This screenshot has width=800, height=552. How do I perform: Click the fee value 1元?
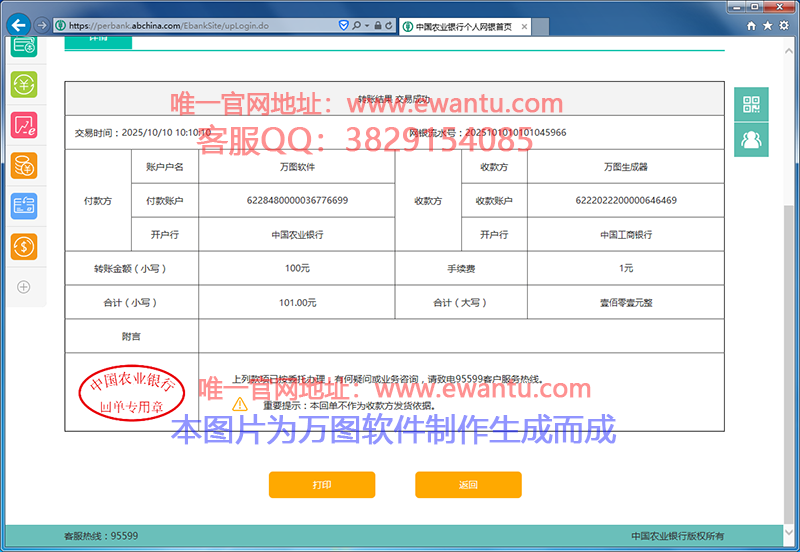(x=626, y=268)
